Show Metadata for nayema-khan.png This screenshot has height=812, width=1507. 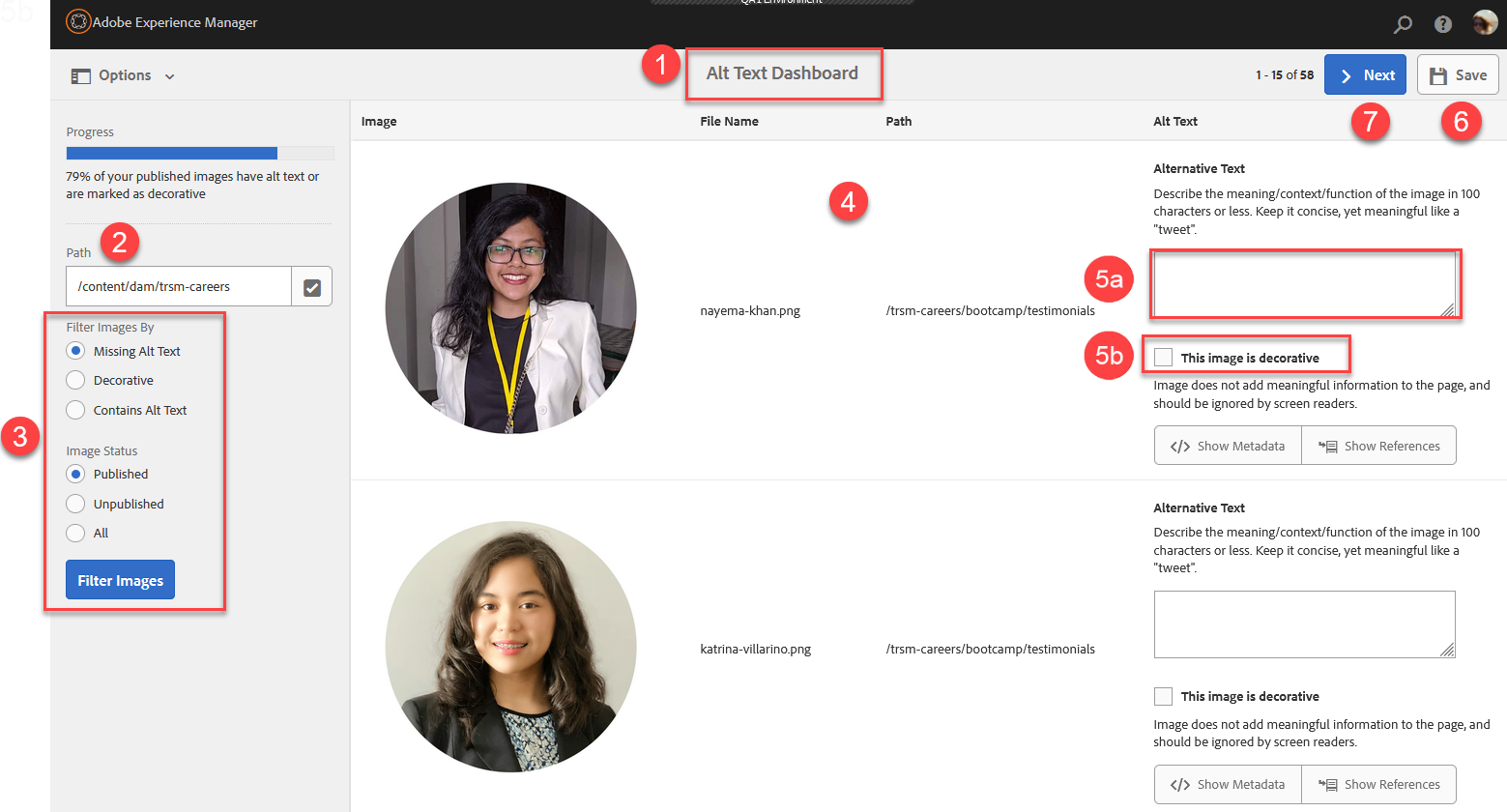1228,446
